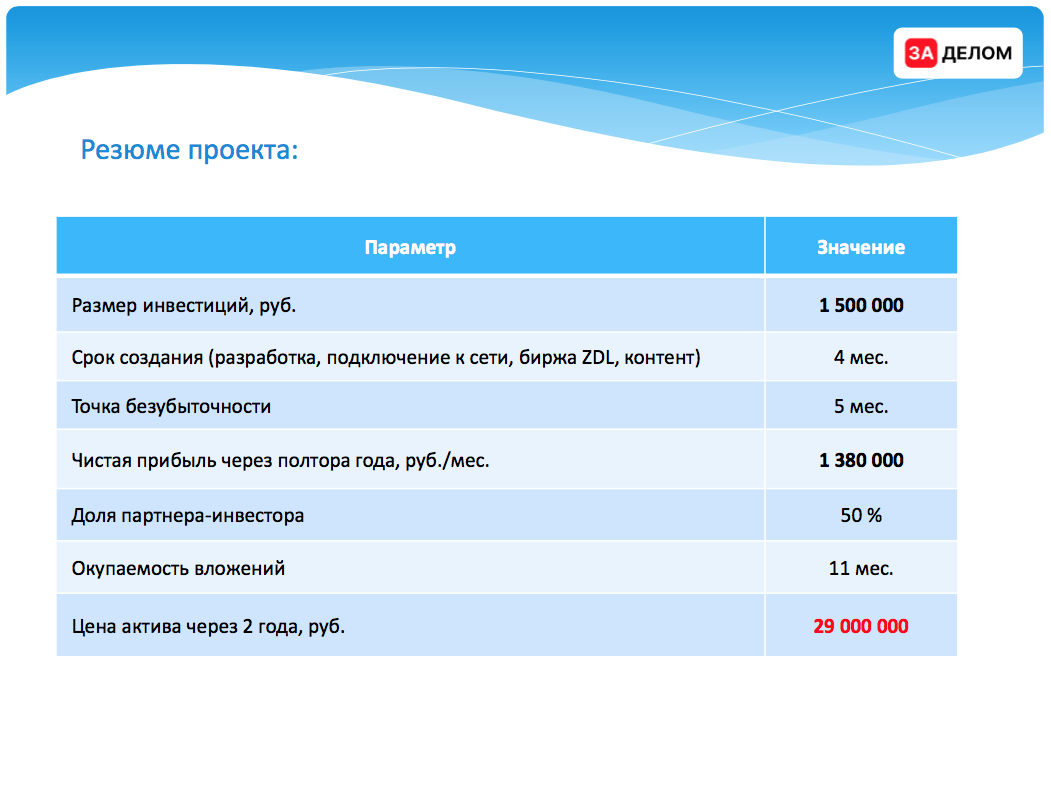Select the 'Резюме проекта:' heading
Screen dimensions: 1051x796
pos(190,149)
